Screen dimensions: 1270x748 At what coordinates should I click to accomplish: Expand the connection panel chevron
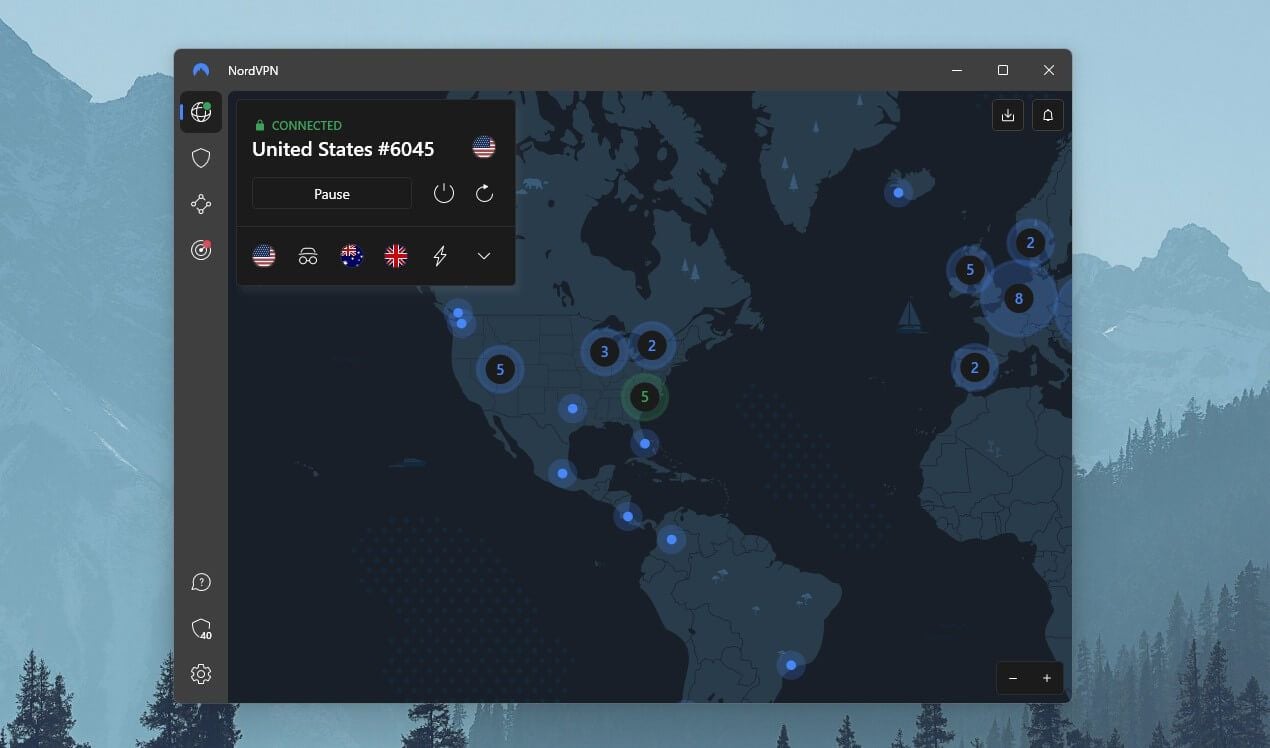coord(484,256)
